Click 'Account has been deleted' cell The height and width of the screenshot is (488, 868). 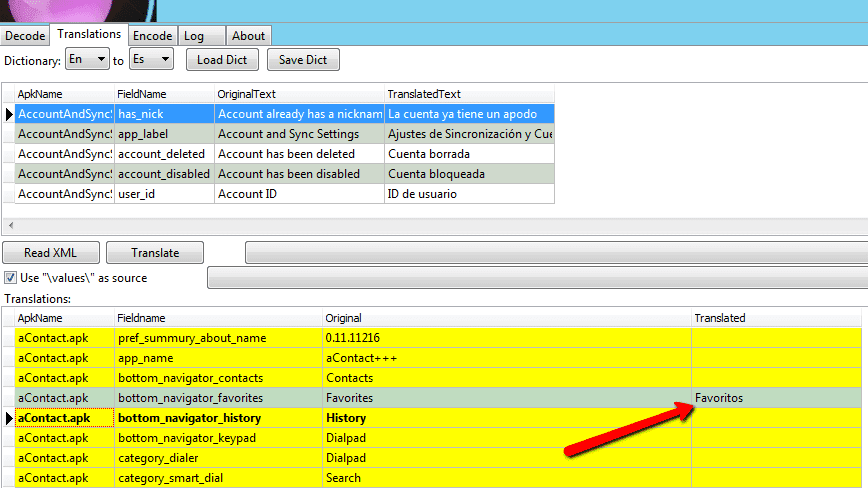[x=299, y=154]
